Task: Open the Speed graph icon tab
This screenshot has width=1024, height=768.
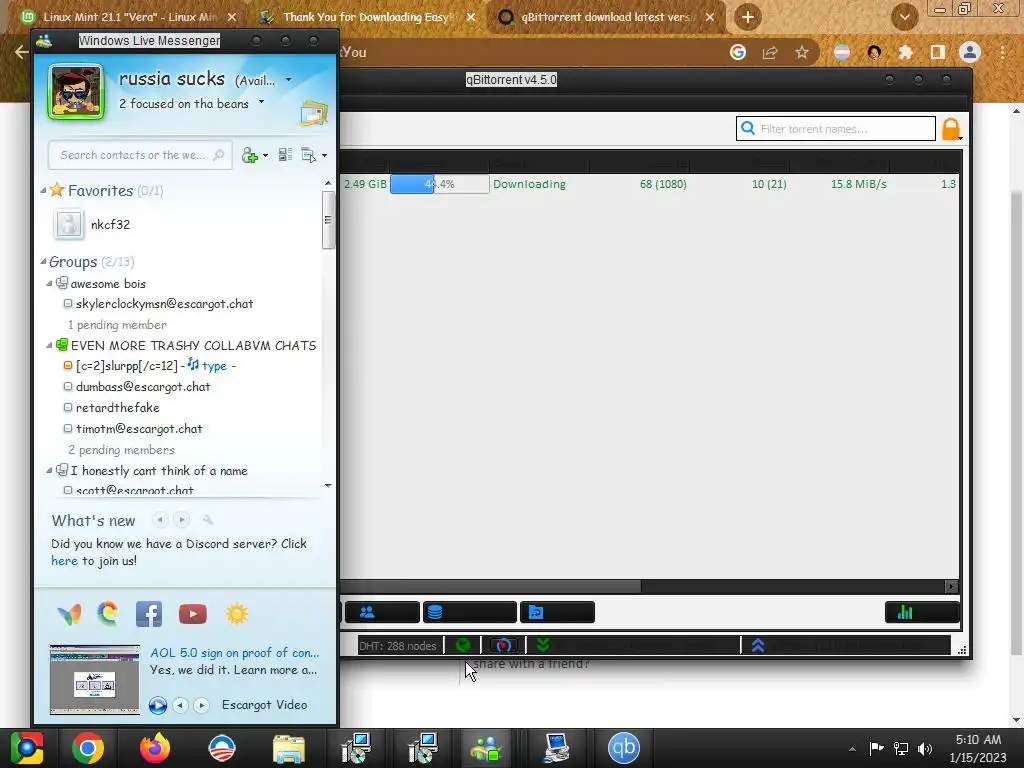Action: [921, 612]
